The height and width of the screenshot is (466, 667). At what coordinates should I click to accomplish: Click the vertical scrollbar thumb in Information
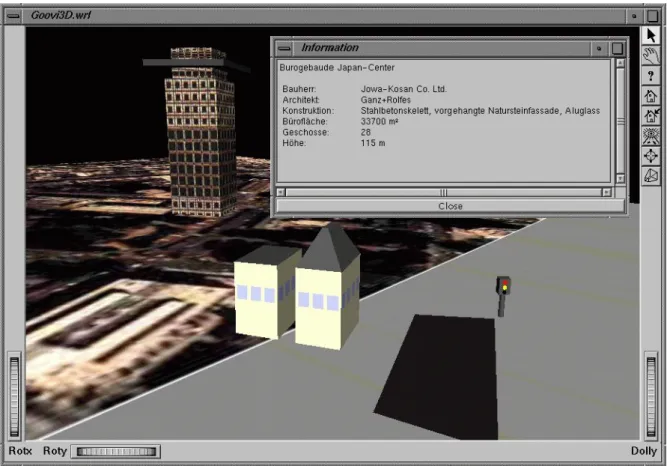[620, 121]
